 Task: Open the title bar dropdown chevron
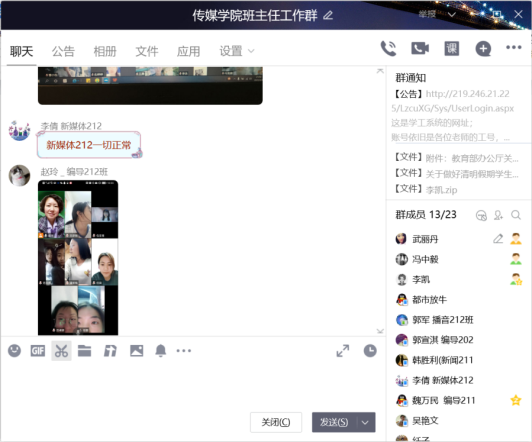coord(452,14)
